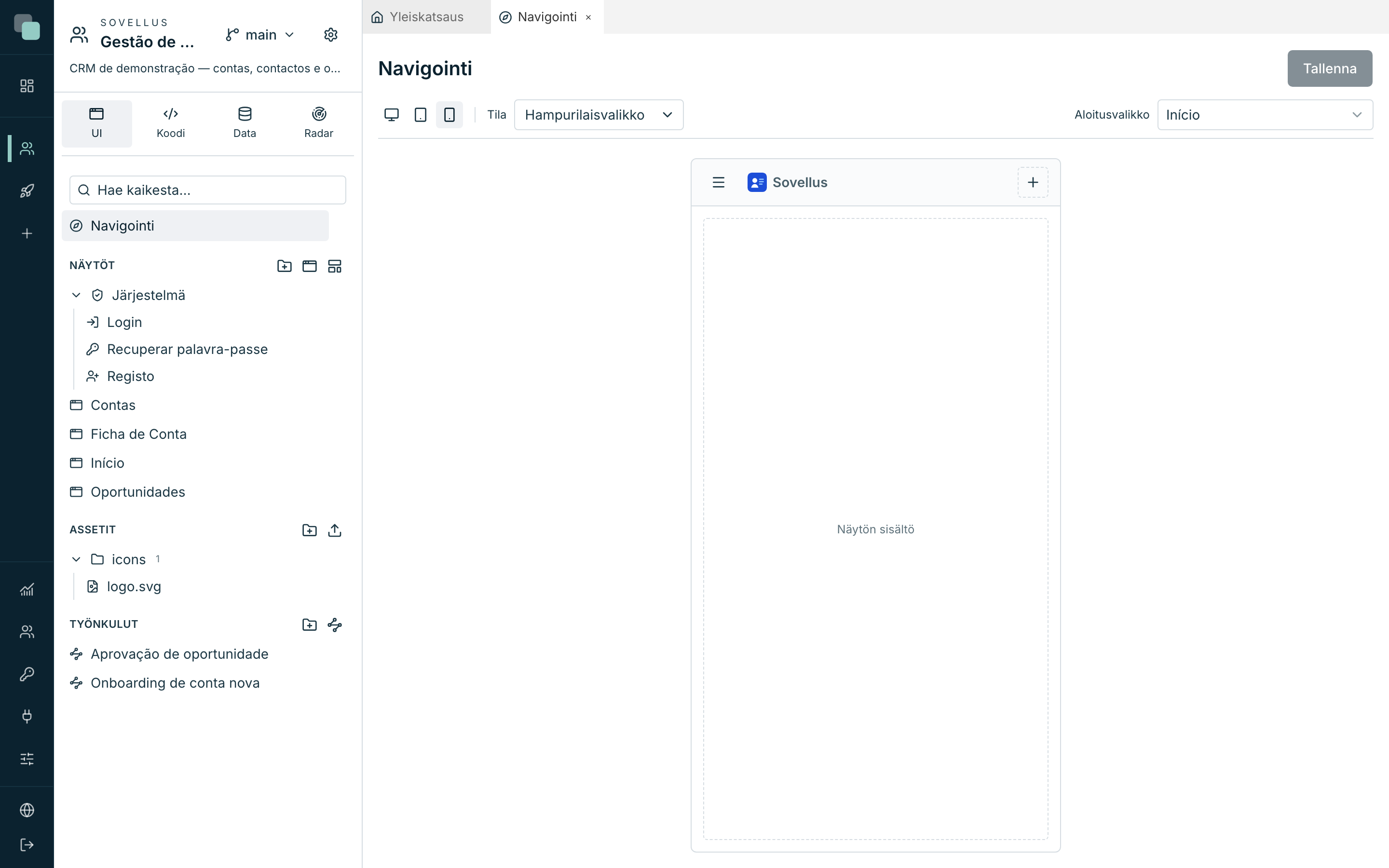The height and width of the screenshot is (868, 1389).
Task: Click the plus icon in the dark sidebar
Action: pos(27,233)
